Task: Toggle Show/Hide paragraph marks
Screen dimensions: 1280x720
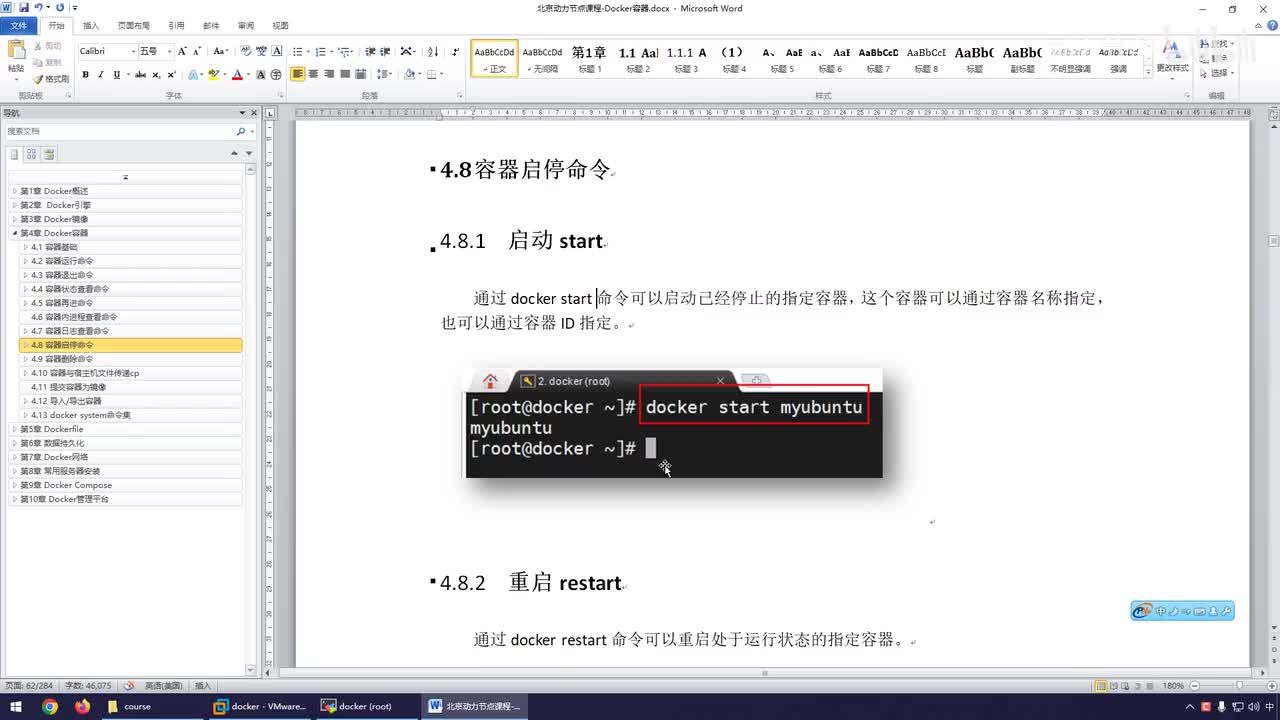Action: coord(456,52)
